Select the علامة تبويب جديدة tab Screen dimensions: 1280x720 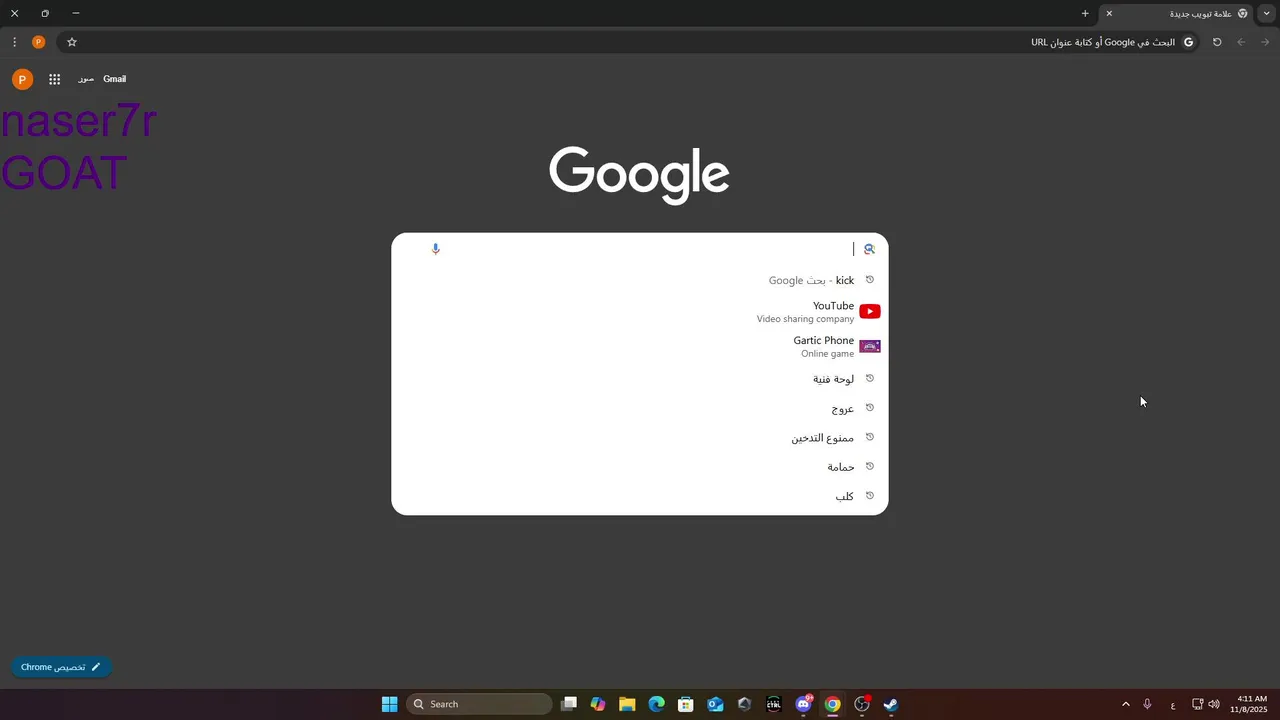tap(1177, 13)
